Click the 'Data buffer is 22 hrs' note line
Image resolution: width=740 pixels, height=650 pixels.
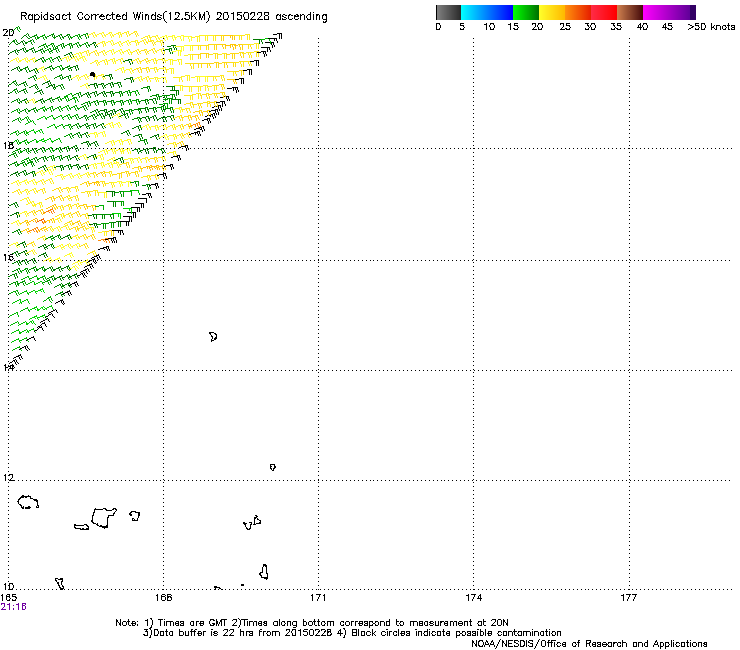[x=352, y=633]
